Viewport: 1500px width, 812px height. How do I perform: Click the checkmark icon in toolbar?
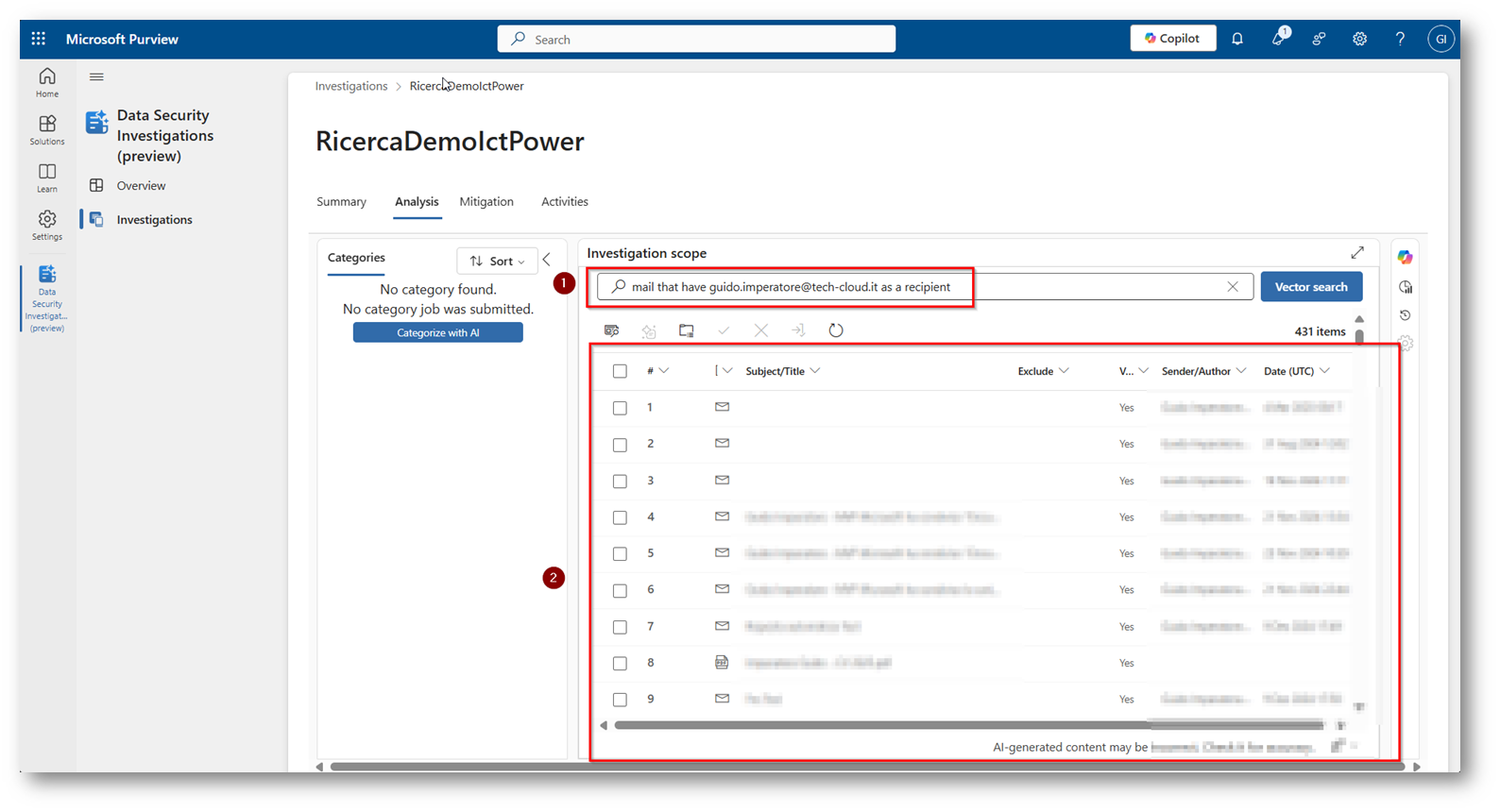(724, 330)
